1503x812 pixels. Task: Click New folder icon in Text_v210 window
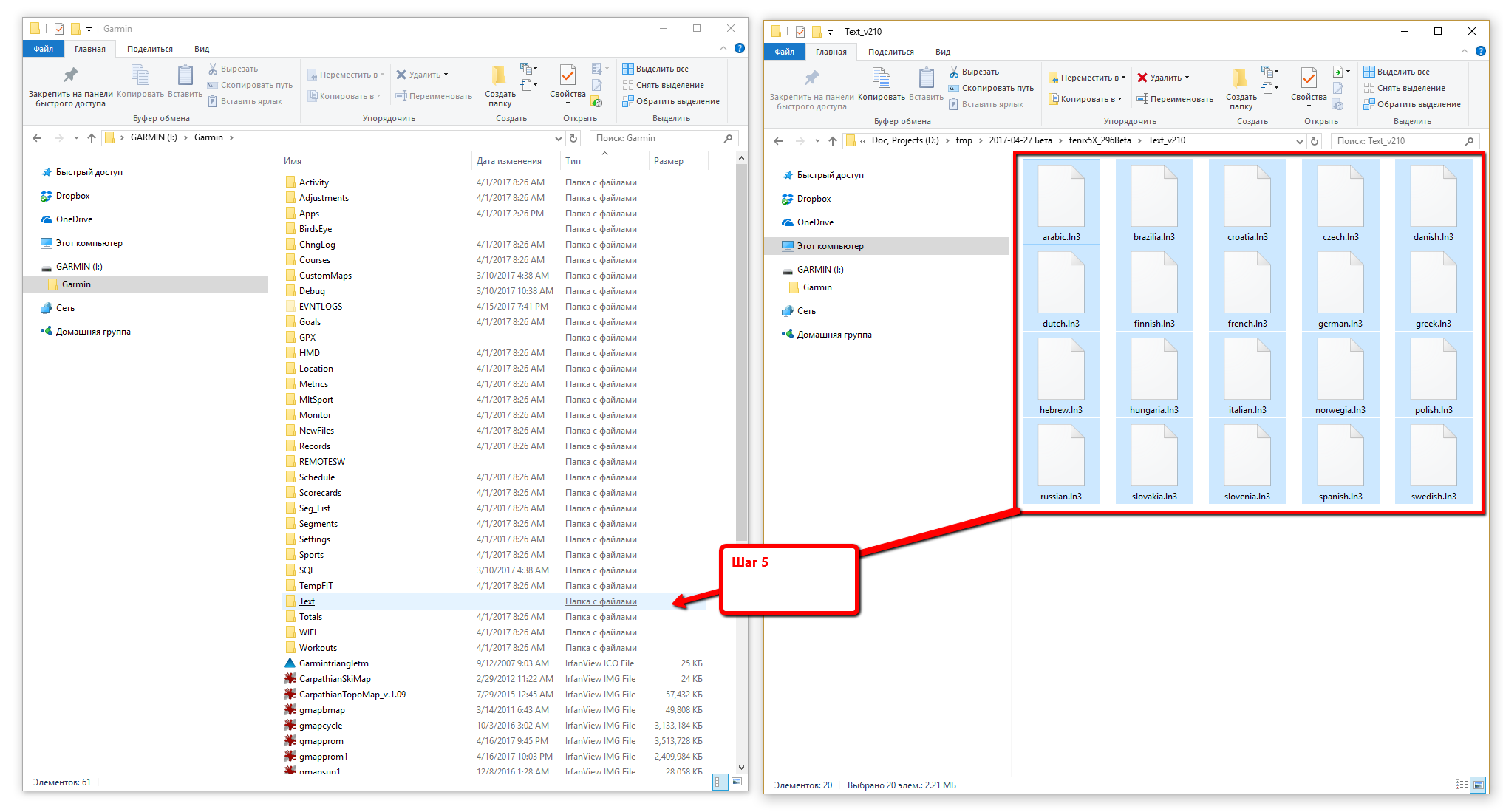[1240, 78]
